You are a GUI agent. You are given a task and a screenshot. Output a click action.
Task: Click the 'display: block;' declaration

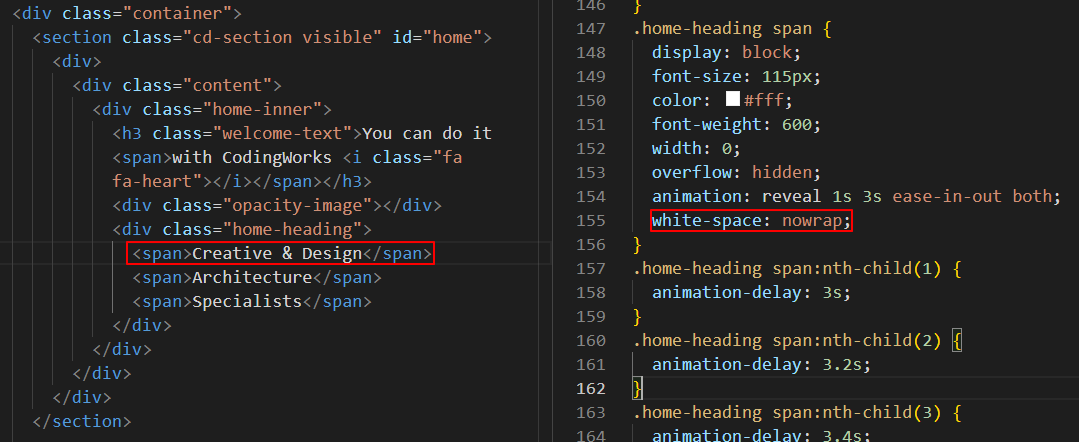(727, 52)
